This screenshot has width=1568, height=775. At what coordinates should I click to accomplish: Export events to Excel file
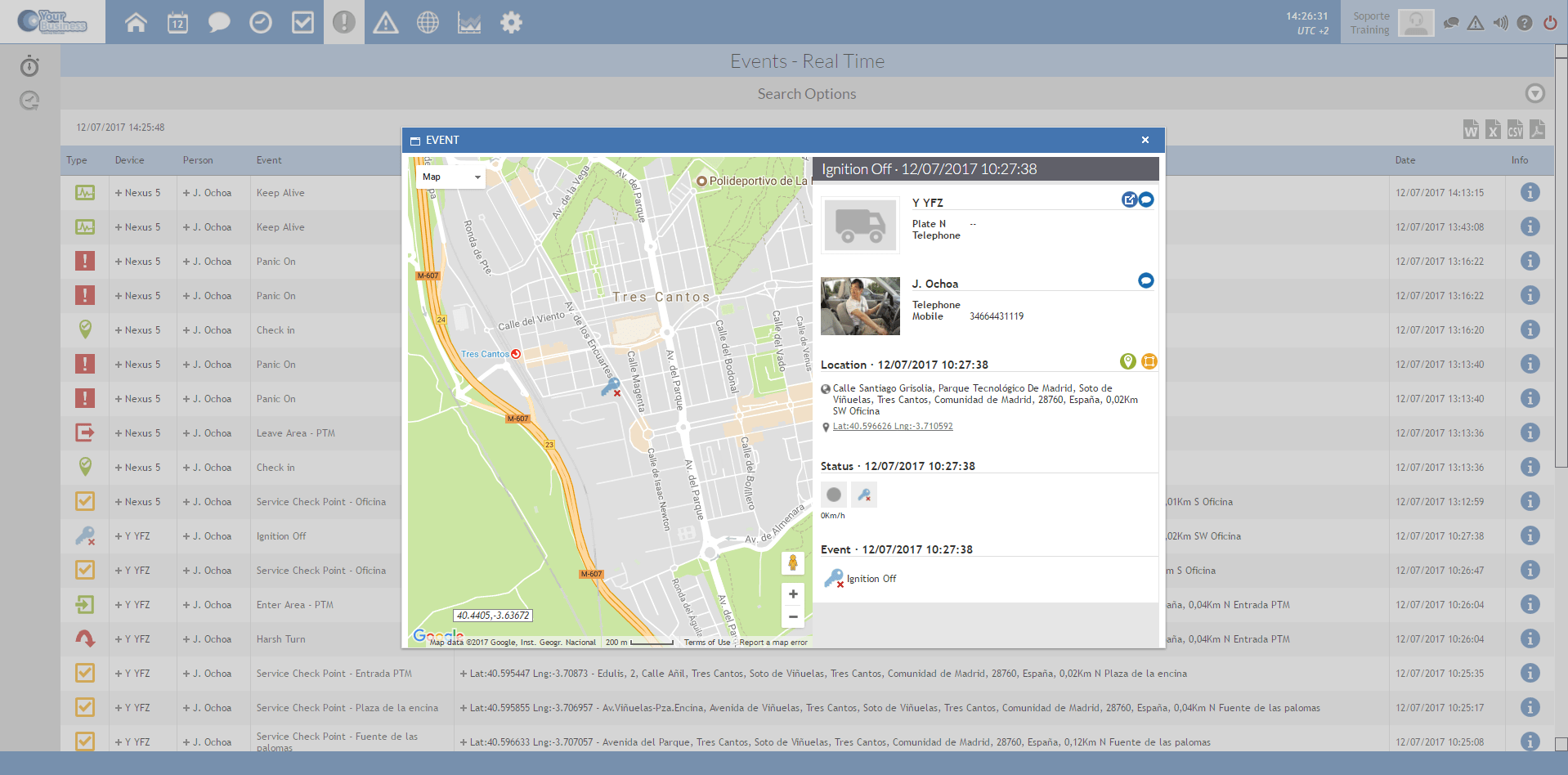tap(1493, 129)
